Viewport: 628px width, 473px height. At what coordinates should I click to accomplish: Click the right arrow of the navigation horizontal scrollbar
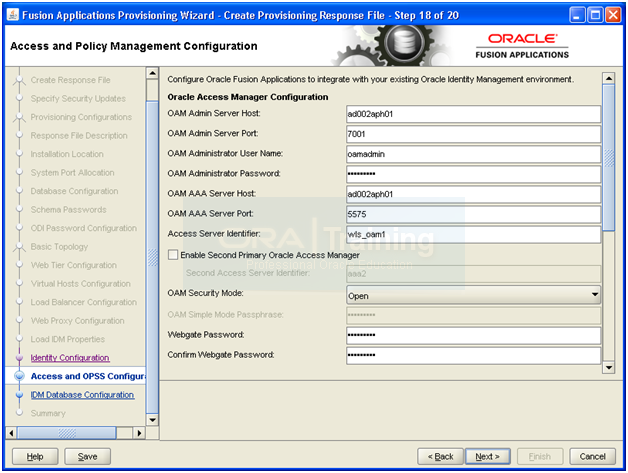pyautogui.click(x=139, y=433)
